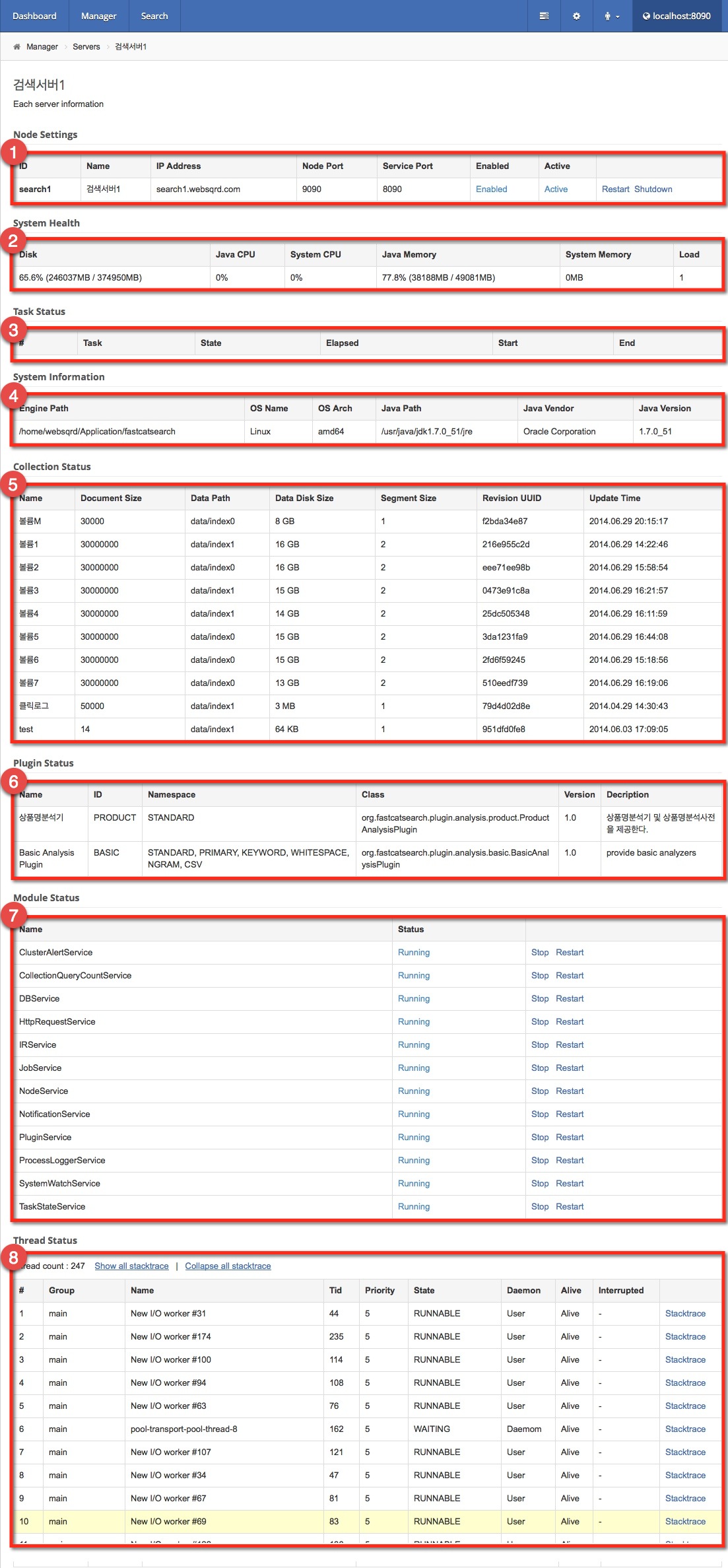Open the Dashboard menu
Screen dimensions: 728x1568
[x=34, y=16]
